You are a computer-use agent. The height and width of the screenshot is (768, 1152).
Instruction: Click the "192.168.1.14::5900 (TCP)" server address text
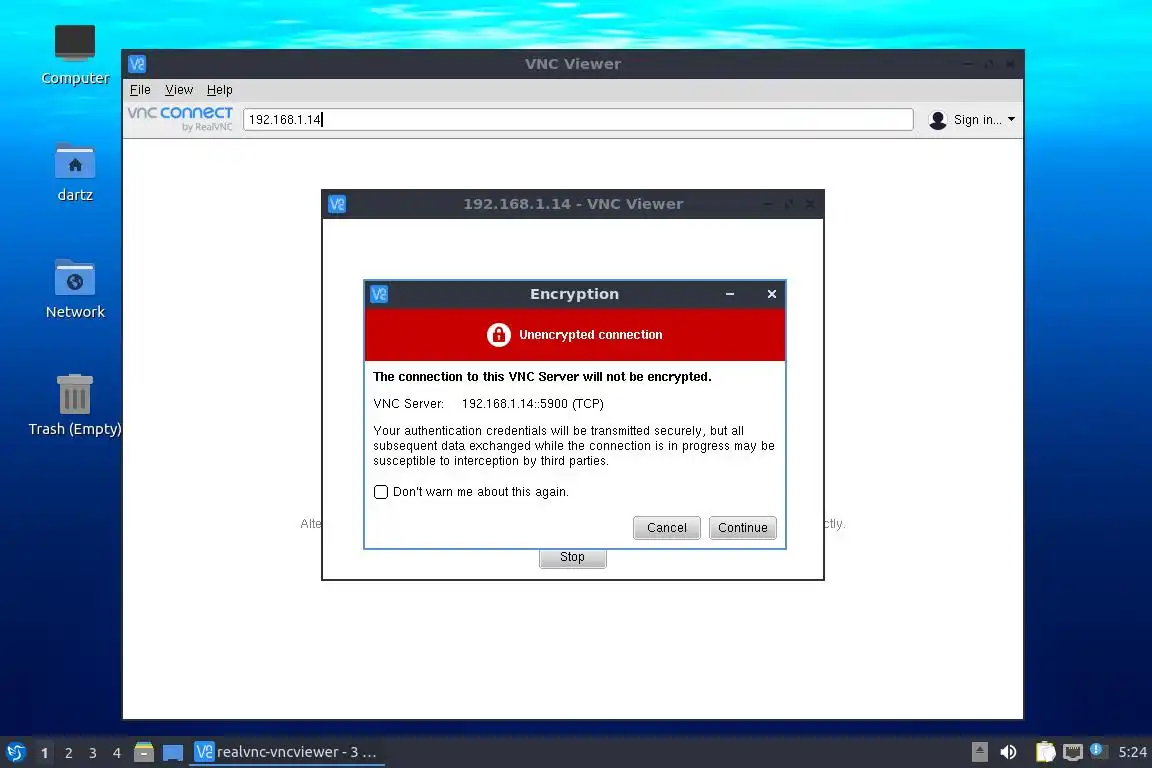click(533, 403)
